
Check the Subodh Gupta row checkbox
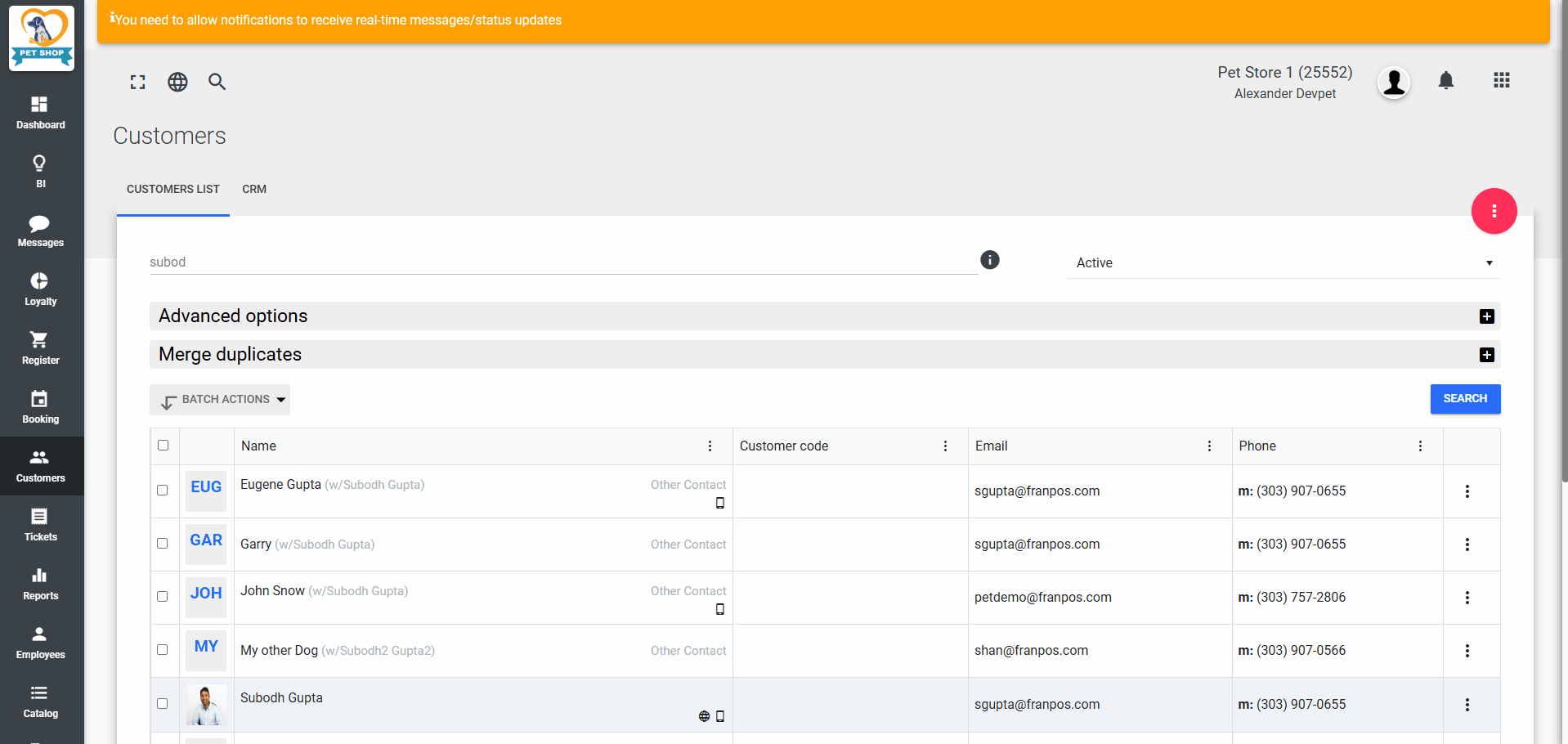163,704
